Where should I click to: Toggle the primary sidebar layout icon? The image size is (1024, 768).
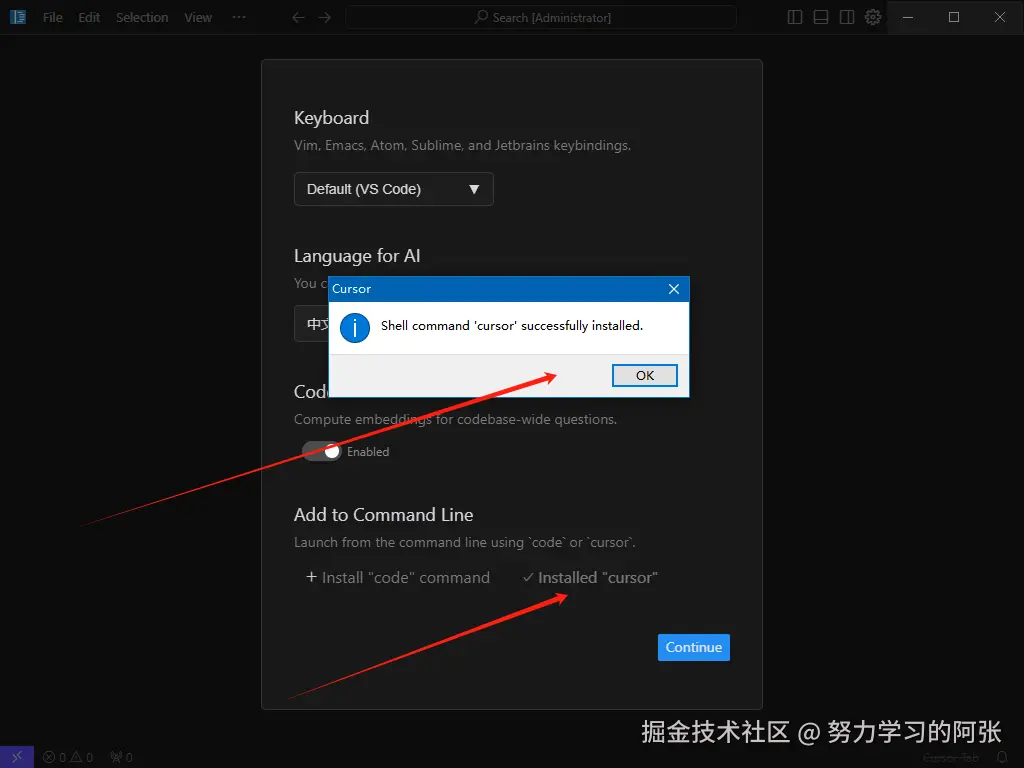click(x=795, y=18)
